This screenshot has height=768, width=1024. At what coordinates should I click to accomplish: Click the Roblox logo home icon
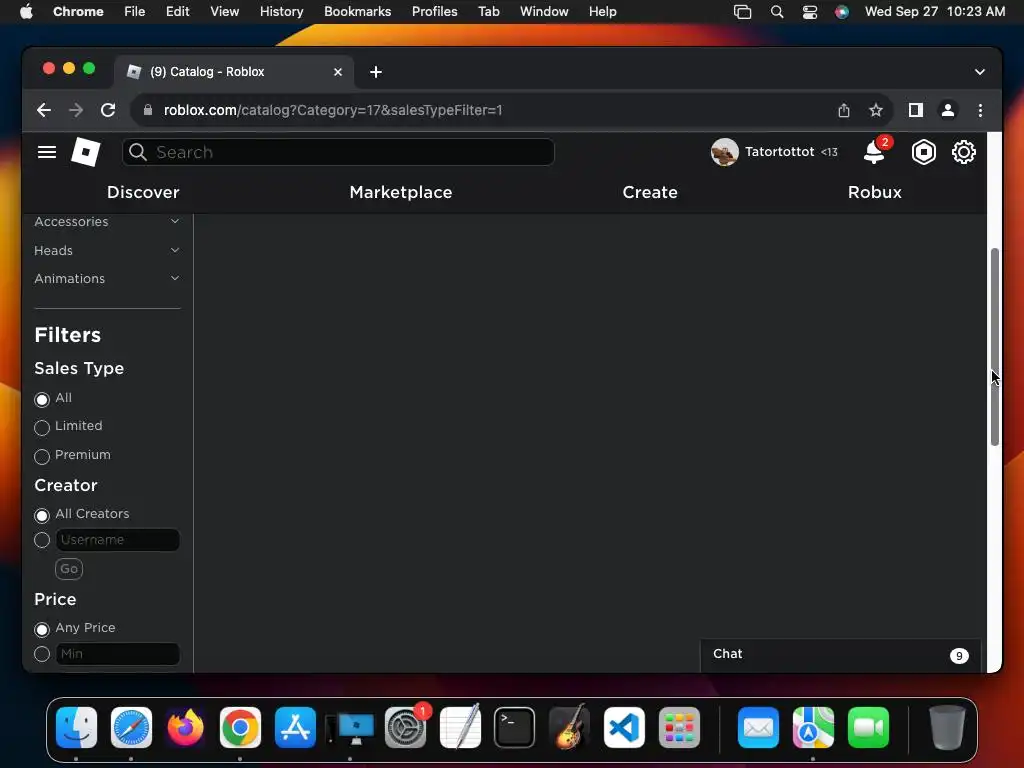click(86, 152)
